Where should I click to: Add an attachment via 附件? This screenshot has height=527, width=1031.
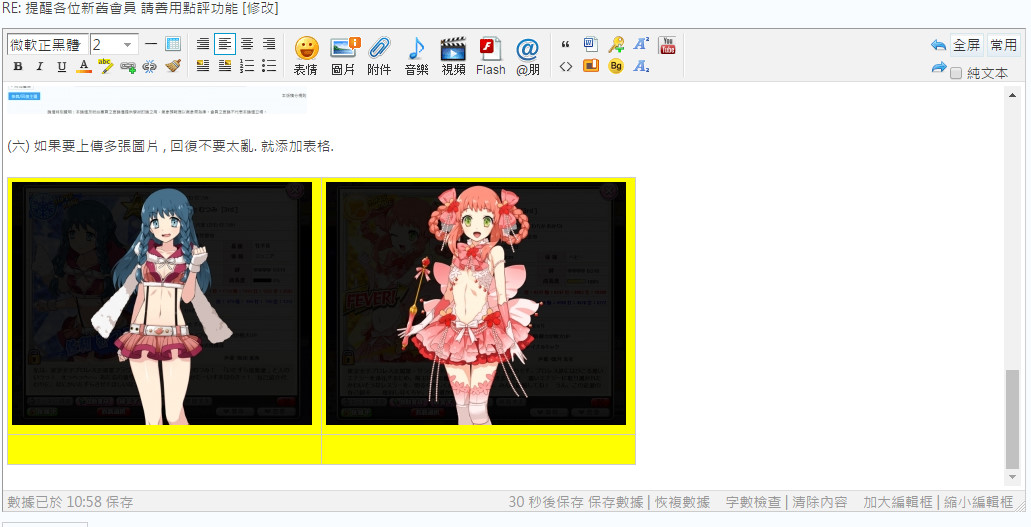(x=379, y=56)
